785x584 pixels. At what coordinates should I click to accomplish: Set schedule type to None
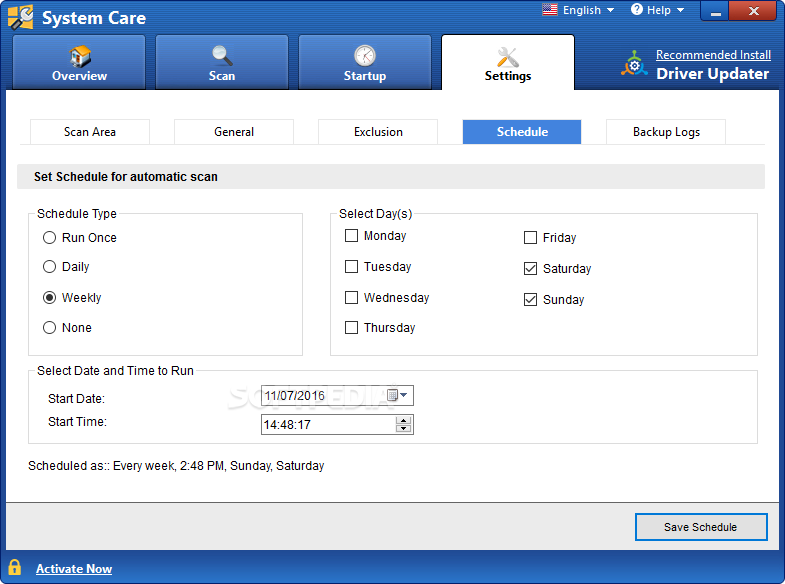(x=49, y=328)
